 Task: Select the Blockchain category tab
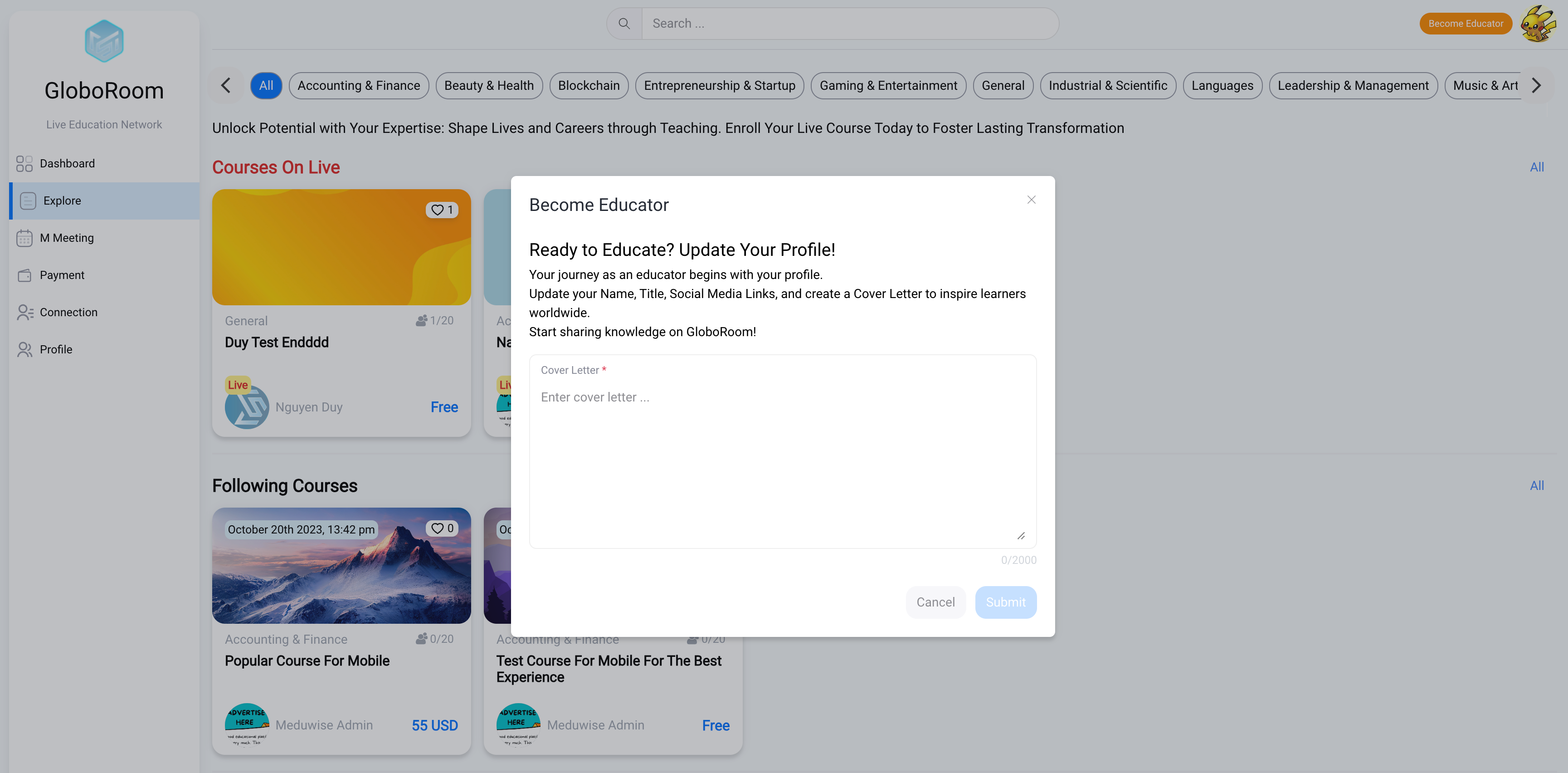click(x=588, y=86)
